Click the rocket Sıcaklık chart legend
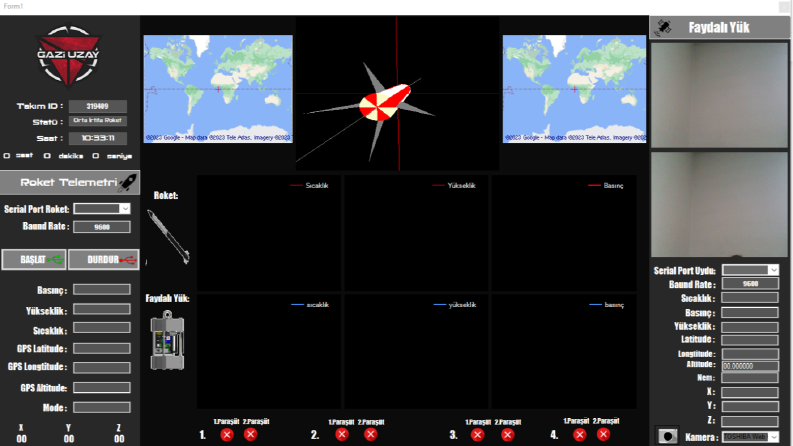793x446 pixels. click(x=310, y=186)
